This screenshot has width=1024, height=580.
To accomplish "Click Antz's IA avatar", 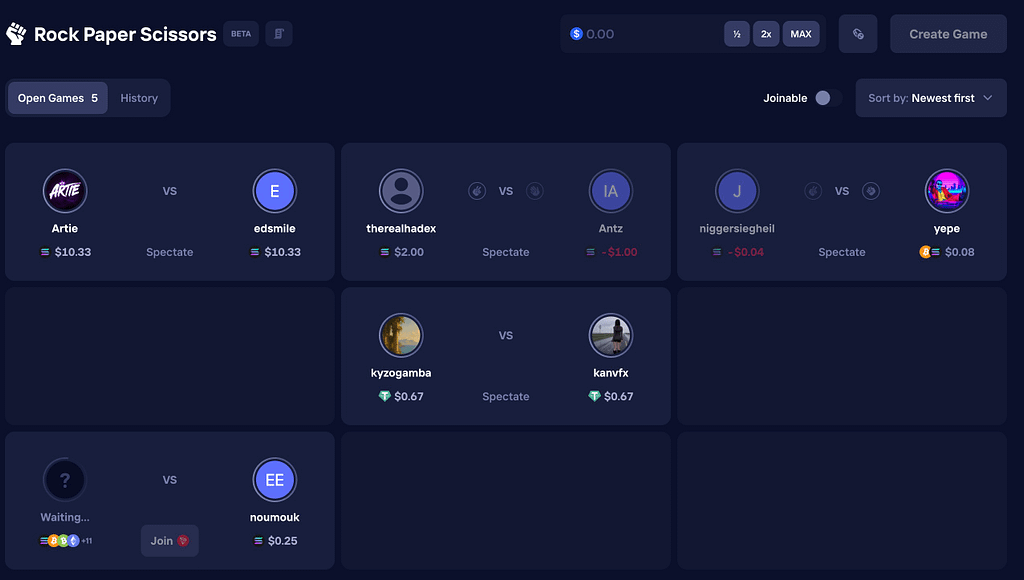I will 611,191.
